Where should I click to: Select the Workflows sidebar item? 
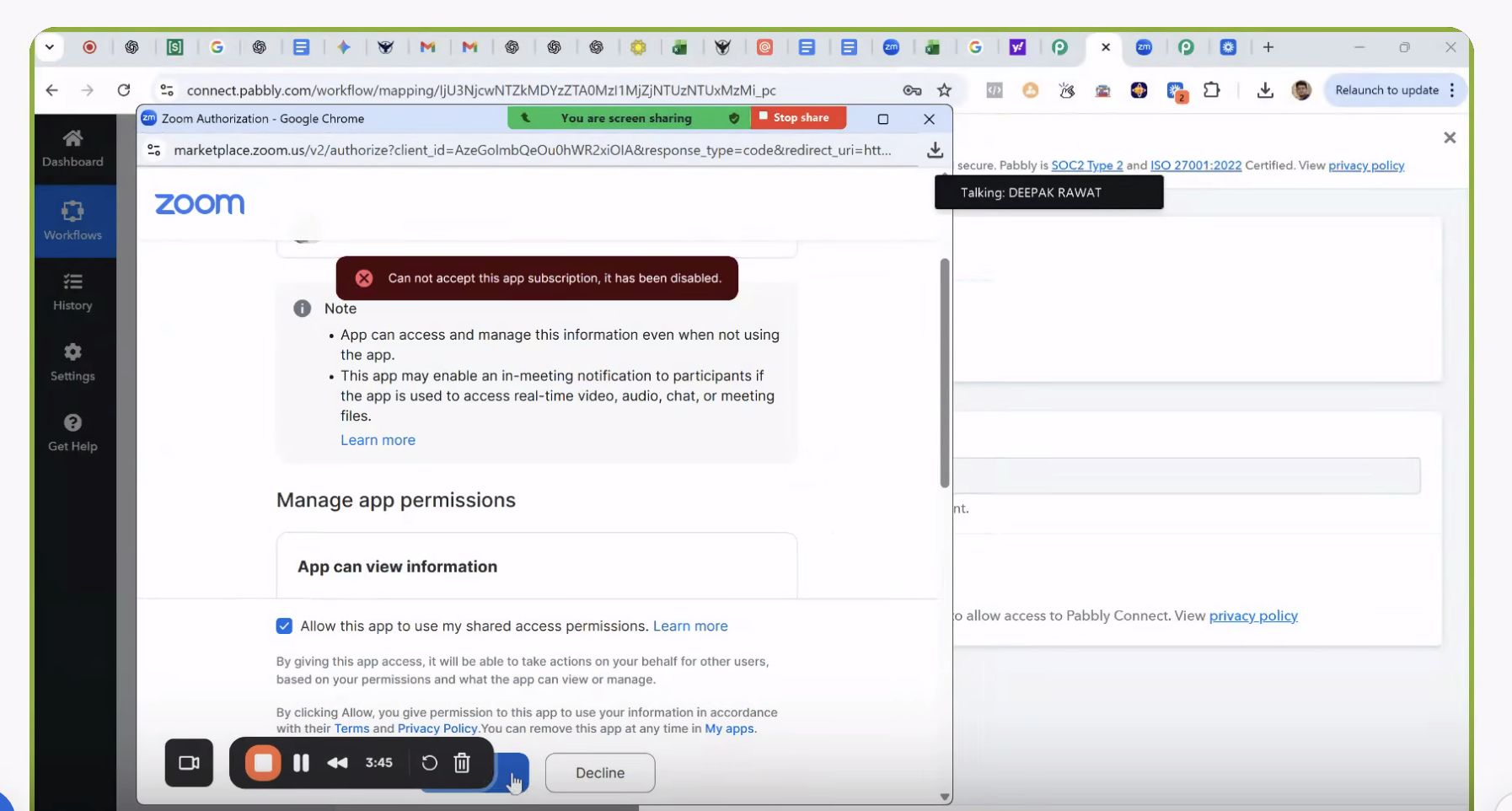pos(72,221)
